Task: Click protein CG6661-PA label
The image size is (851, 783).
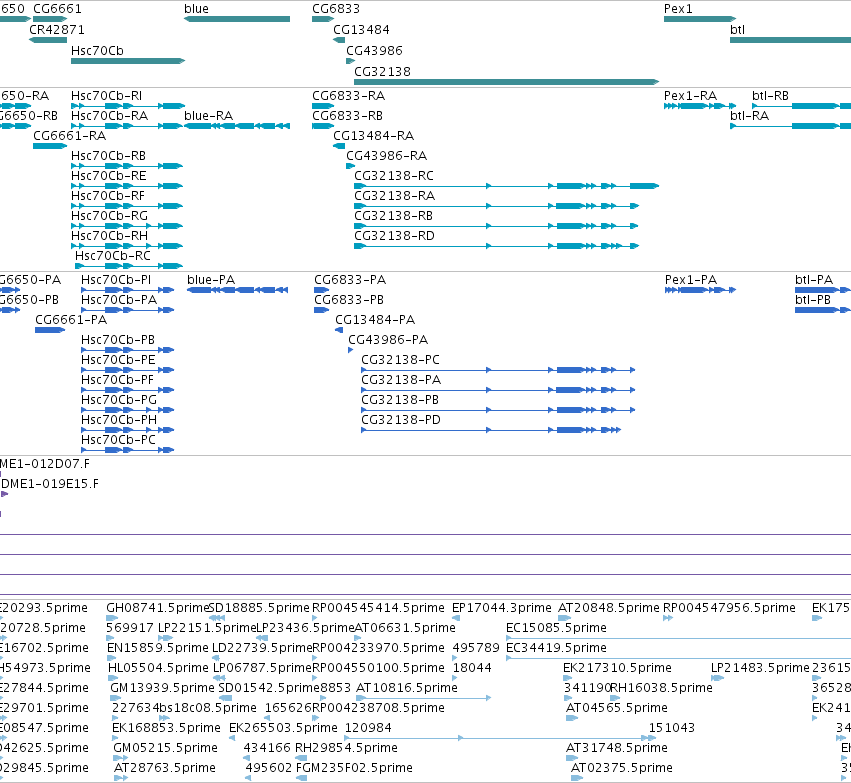Action: [x=71, y=320]
